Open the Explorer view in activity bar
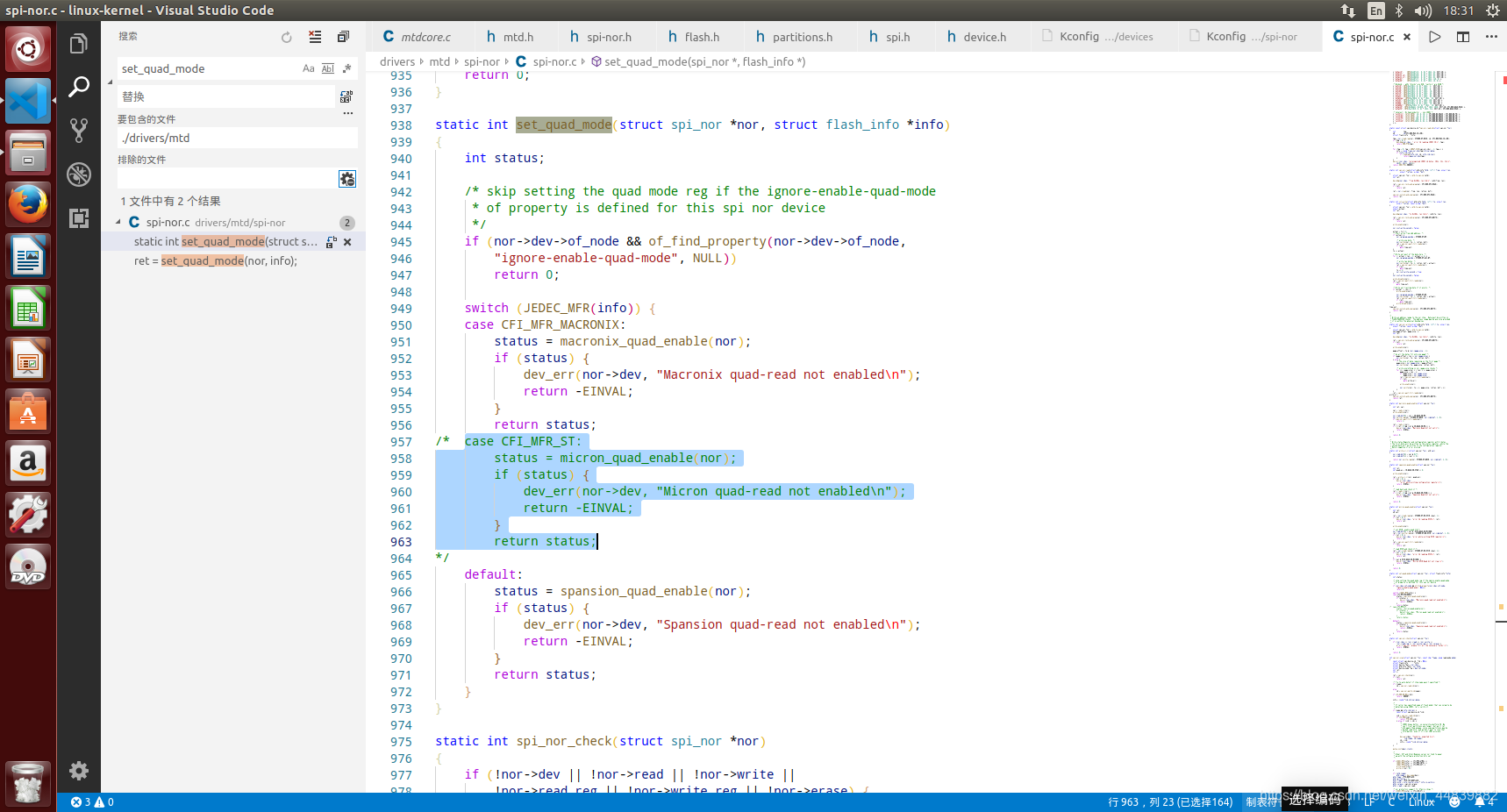Viewport: 1507px width, 812px height. (x=79, y=44)
